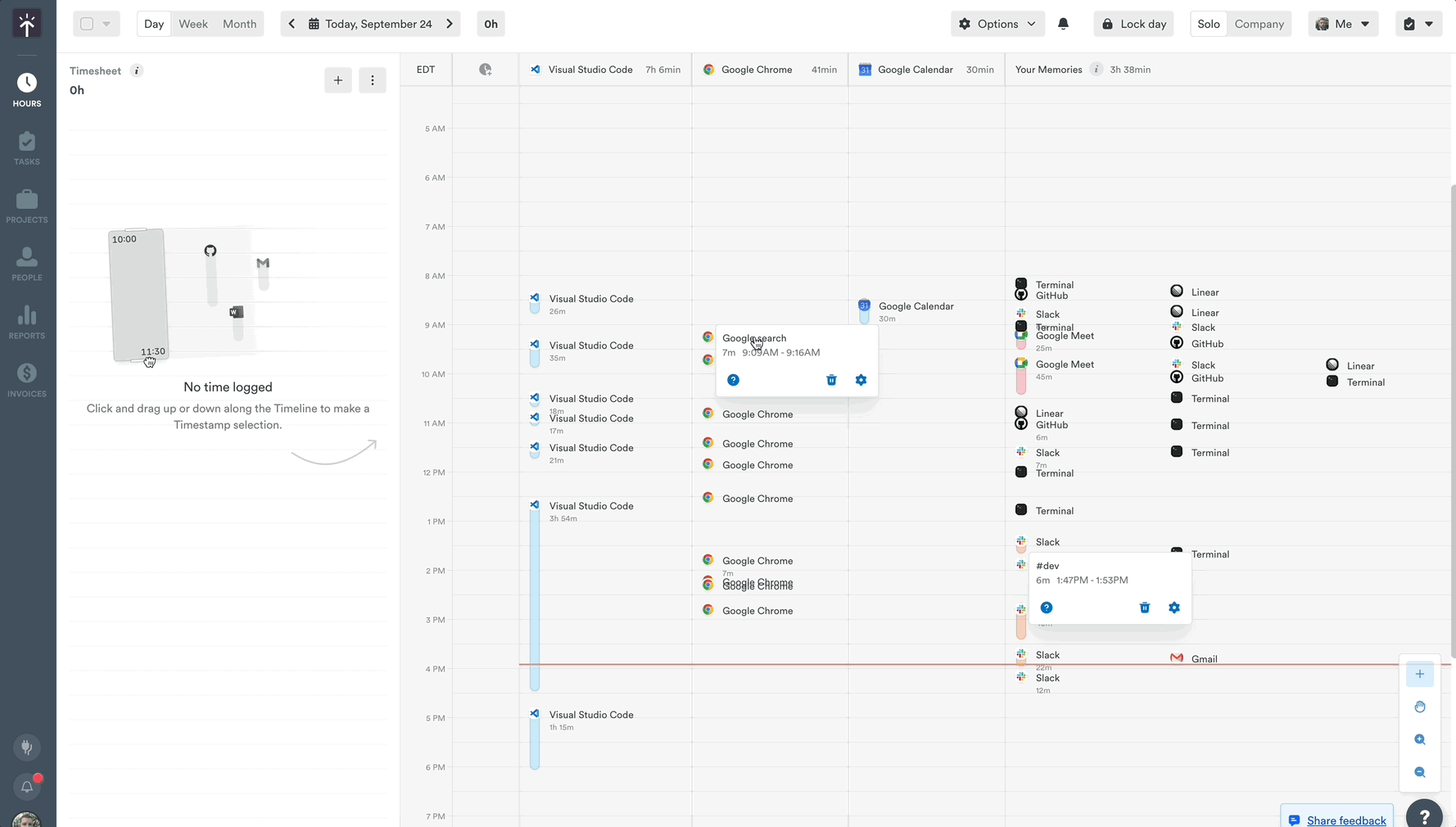Viewport: 1456px width, 827px height.
Task: Open the Tasks section in sidebar
Action: click(x=27, y=147)
